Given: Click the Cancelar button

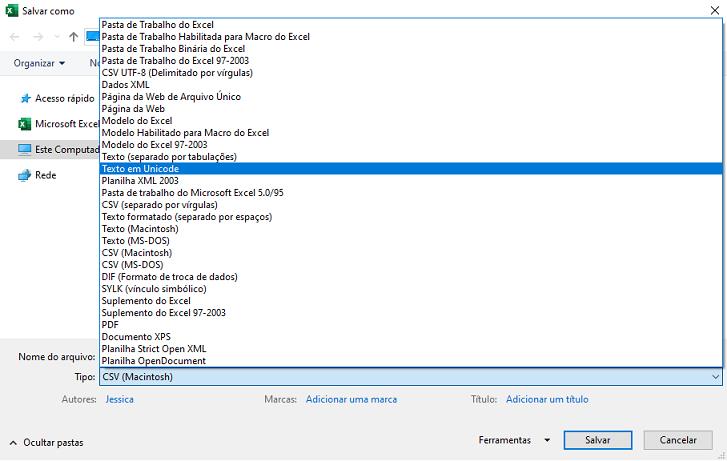Looking at the screenshot, I should [677, 440].
